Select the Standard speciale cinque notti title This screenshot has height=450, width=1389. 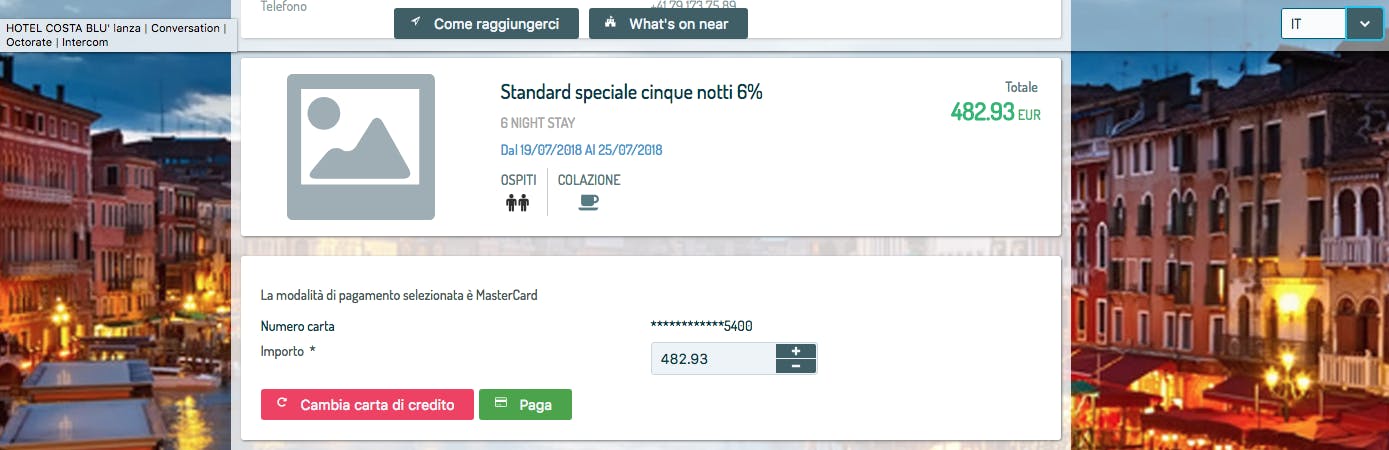coord(631,93)
